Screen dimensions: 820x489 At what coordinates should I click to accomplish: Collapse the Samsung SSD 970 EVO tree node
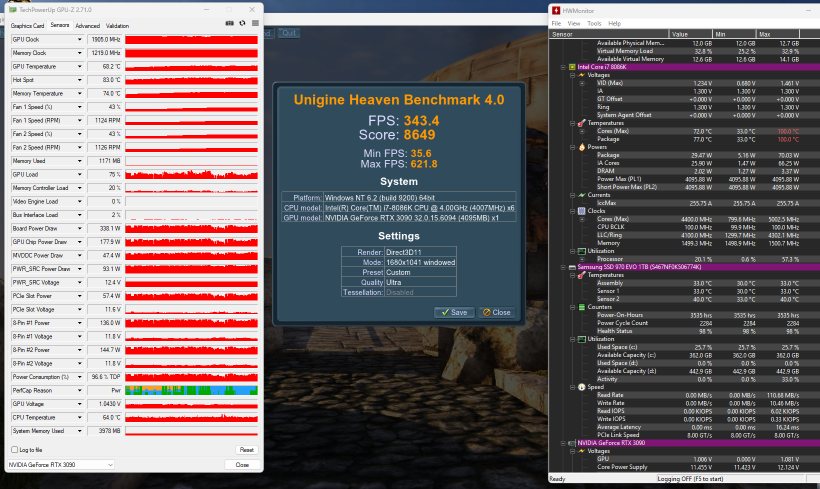point(563,267)
